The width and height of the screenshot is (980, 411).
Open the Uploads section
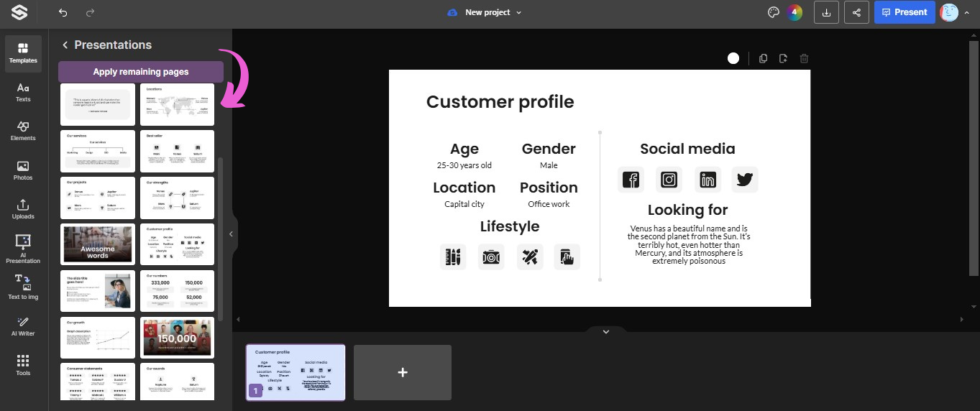tap(22, 209)
